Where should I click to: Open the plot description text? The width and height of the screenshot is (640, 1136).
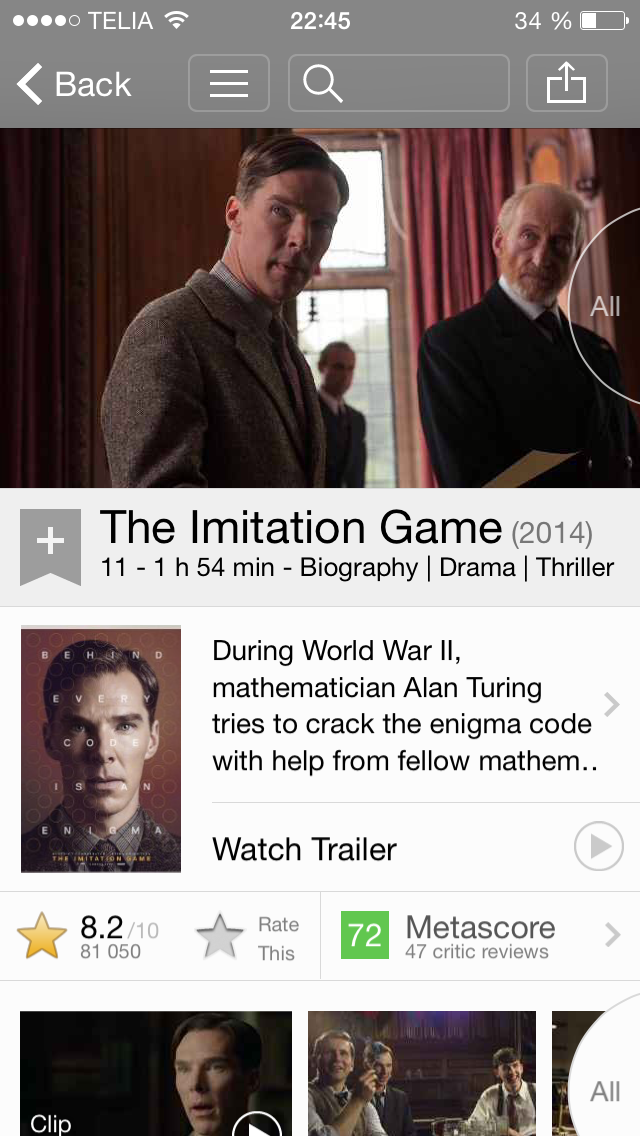coord(404,706)
